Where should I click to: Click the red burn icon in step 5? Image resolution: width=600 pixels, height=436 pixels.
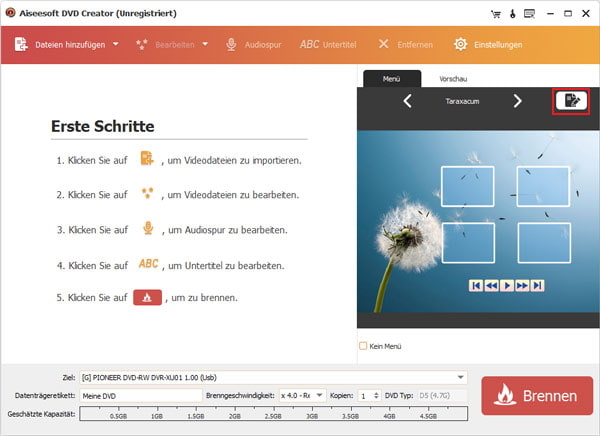click(x=147, y=297)
